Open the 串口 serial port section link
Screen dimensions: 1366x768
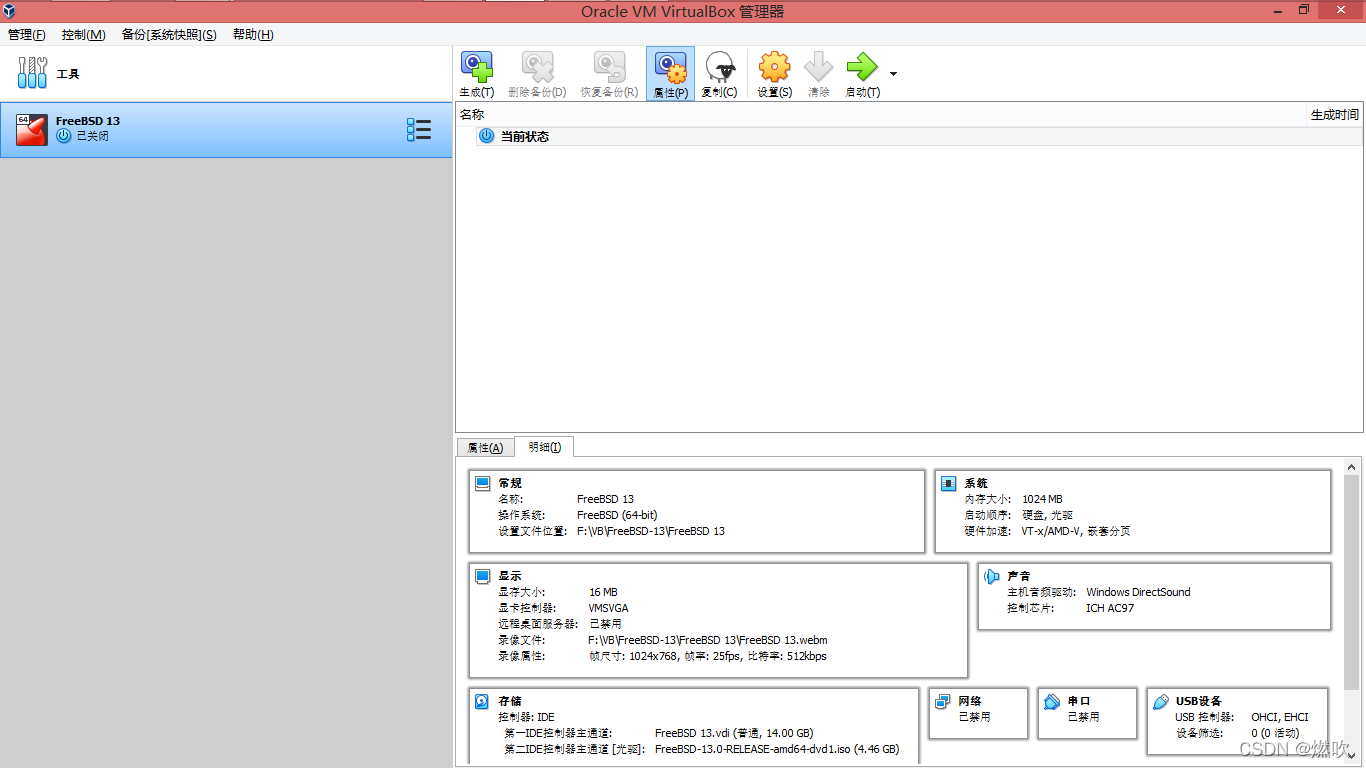coord(1079,701)
